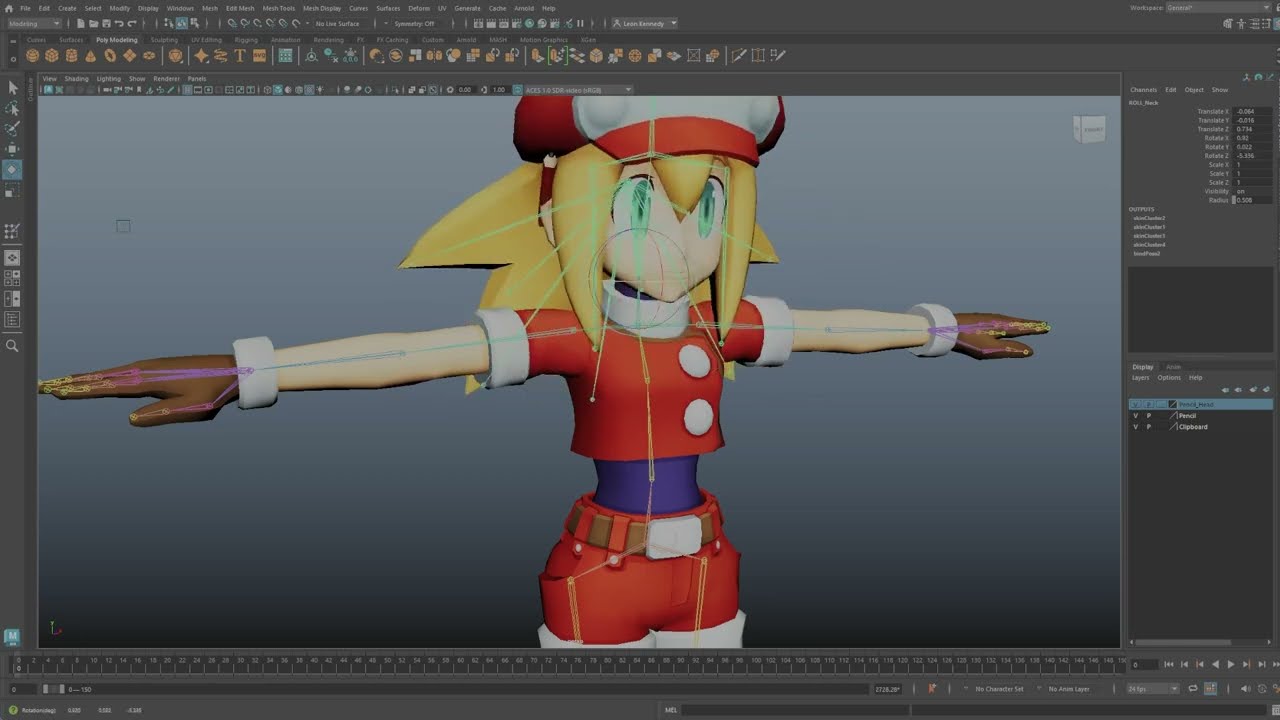
Task: Click the SVG import shelf icon
Action: 260,56
